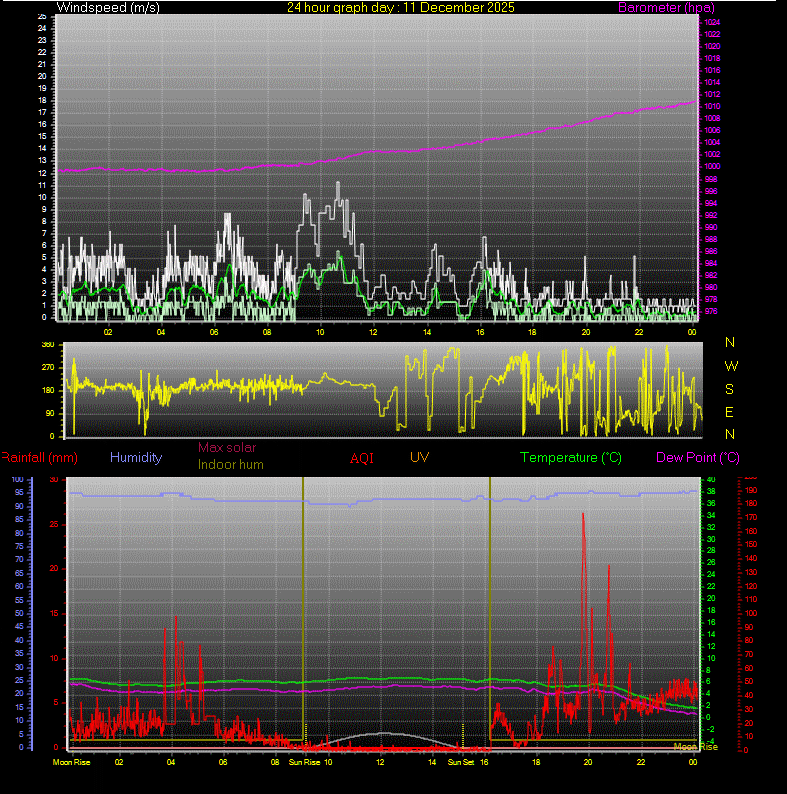Image resolution: width=787 pixels, height=794 pixels.
Task: Select the Humidity legend label
Action: (136, 457)
